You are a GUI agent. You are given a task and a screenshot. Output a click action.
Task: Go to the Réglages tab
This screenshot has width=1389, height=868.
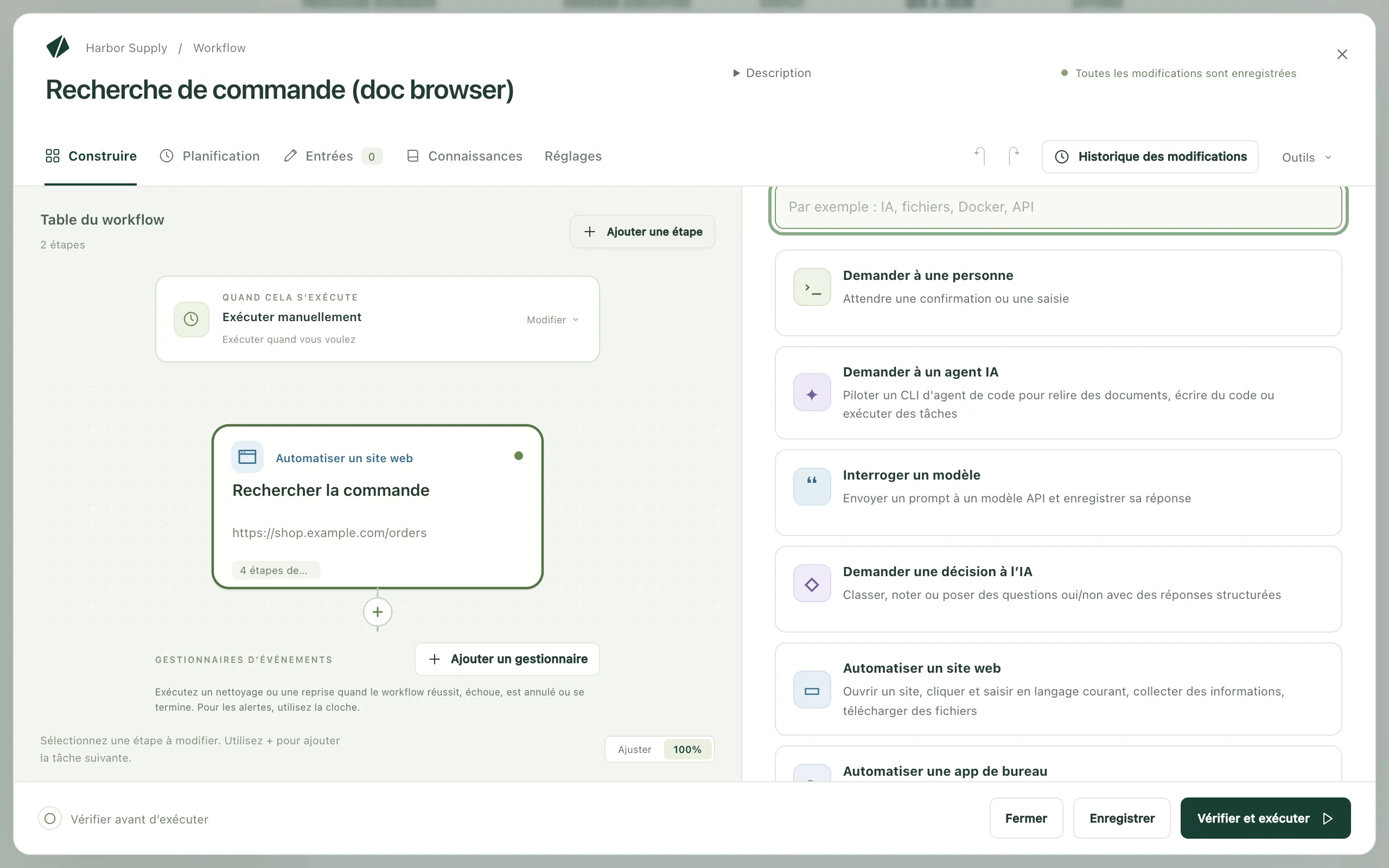[x=573, y=156]
